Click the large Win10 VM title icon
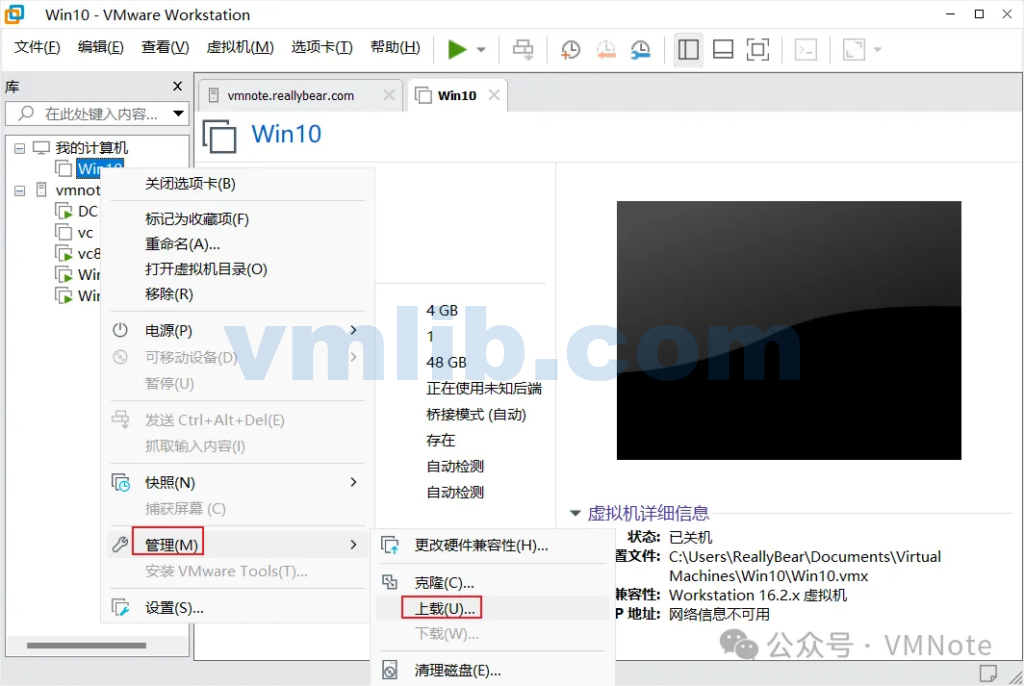The image size is (1024, 686). [x=219, y=136]
